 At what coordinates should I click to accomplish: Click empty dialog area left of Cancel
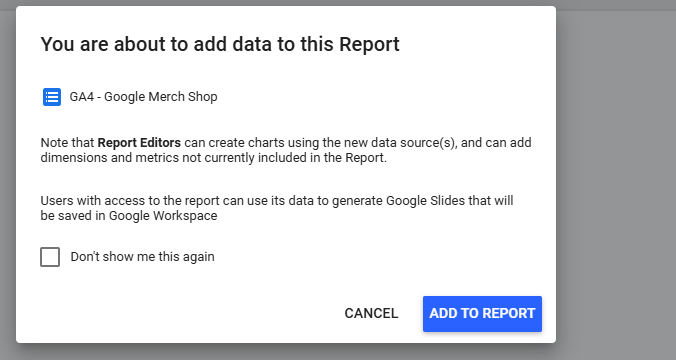(x=181, y=313)
